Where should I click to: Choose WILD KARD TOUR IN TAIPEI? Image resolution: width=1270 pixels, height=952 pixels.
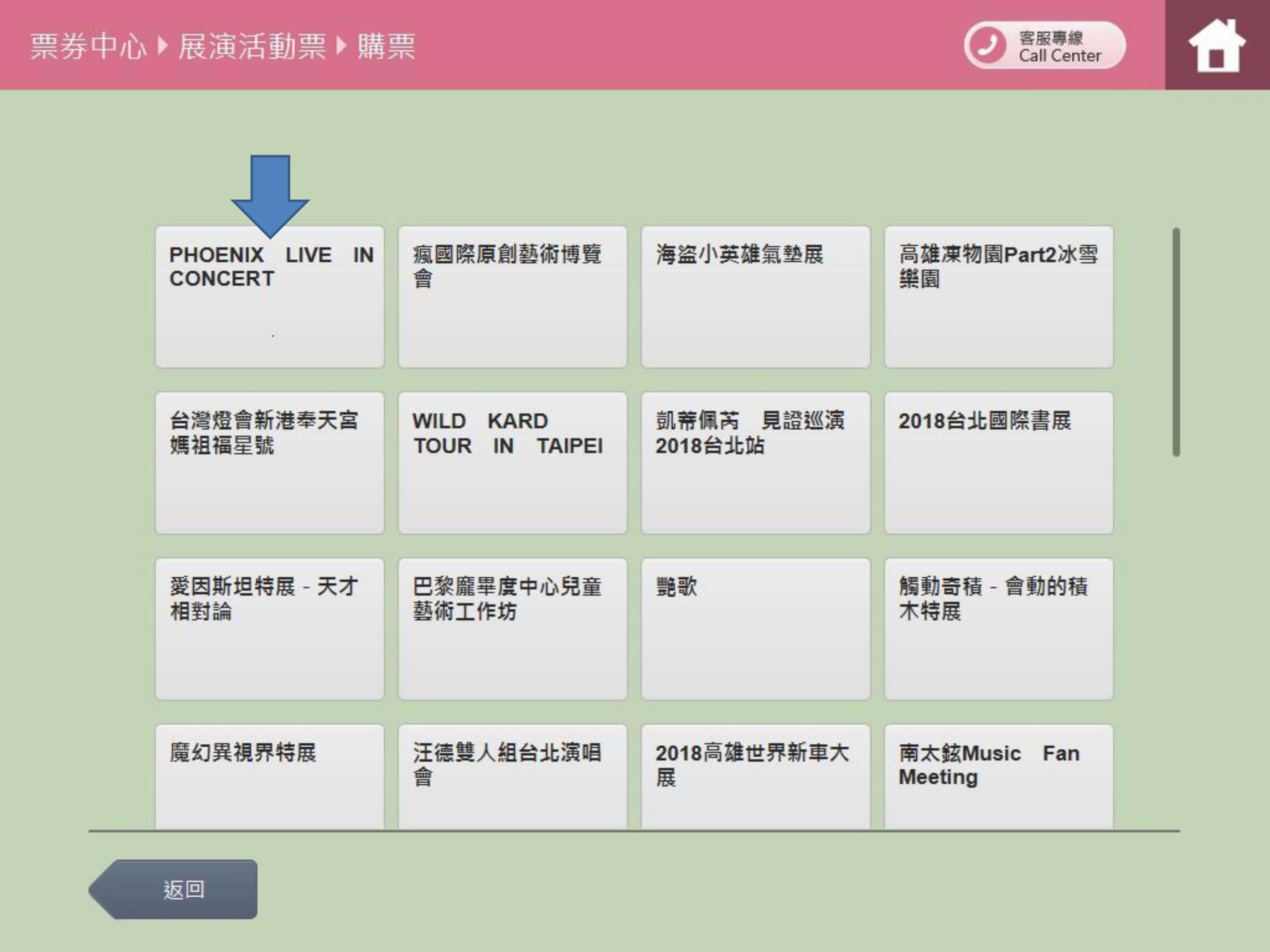tap(512, 463)
